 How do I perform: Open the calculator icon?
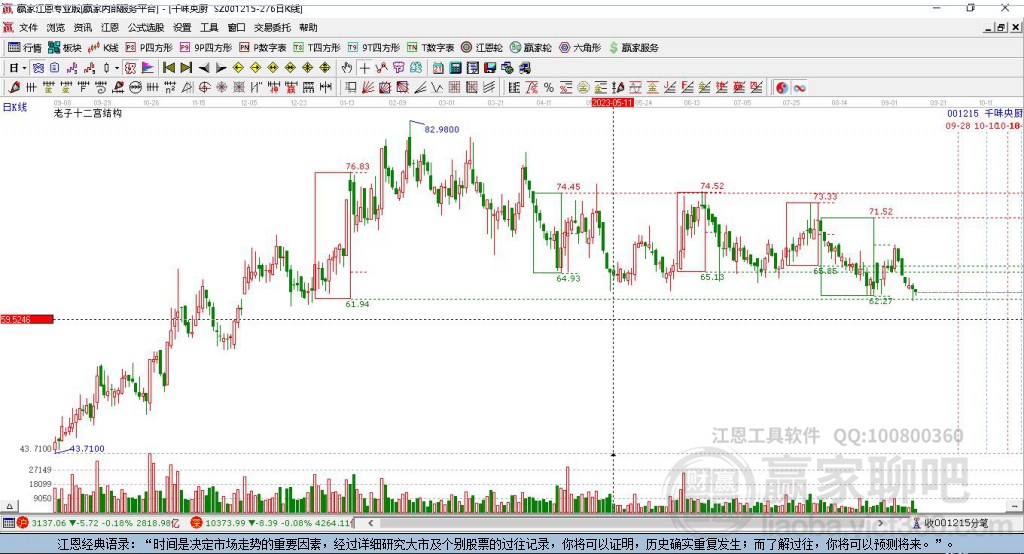point(456,68)
